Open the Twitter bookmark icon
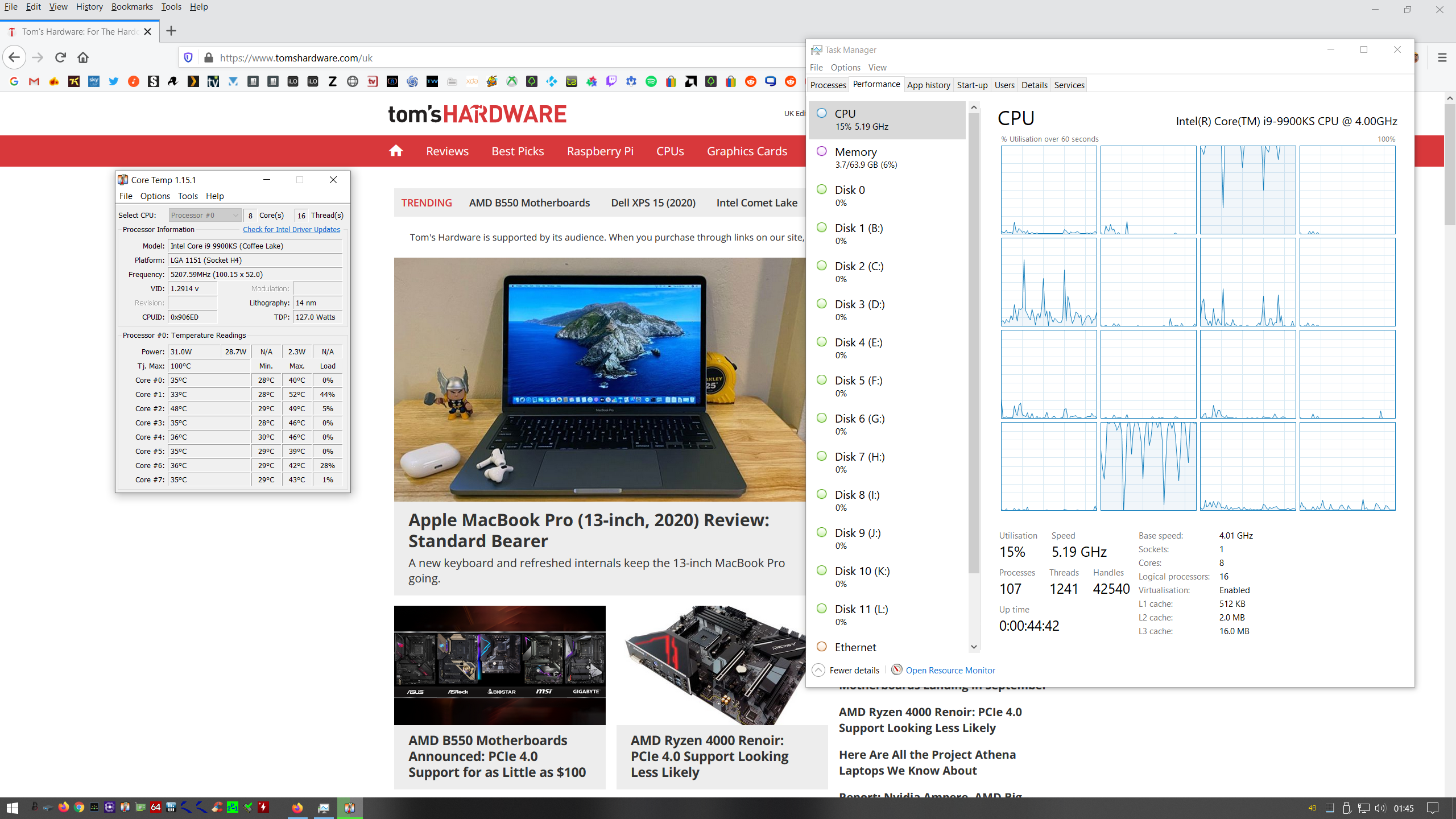 coord(114,81)
